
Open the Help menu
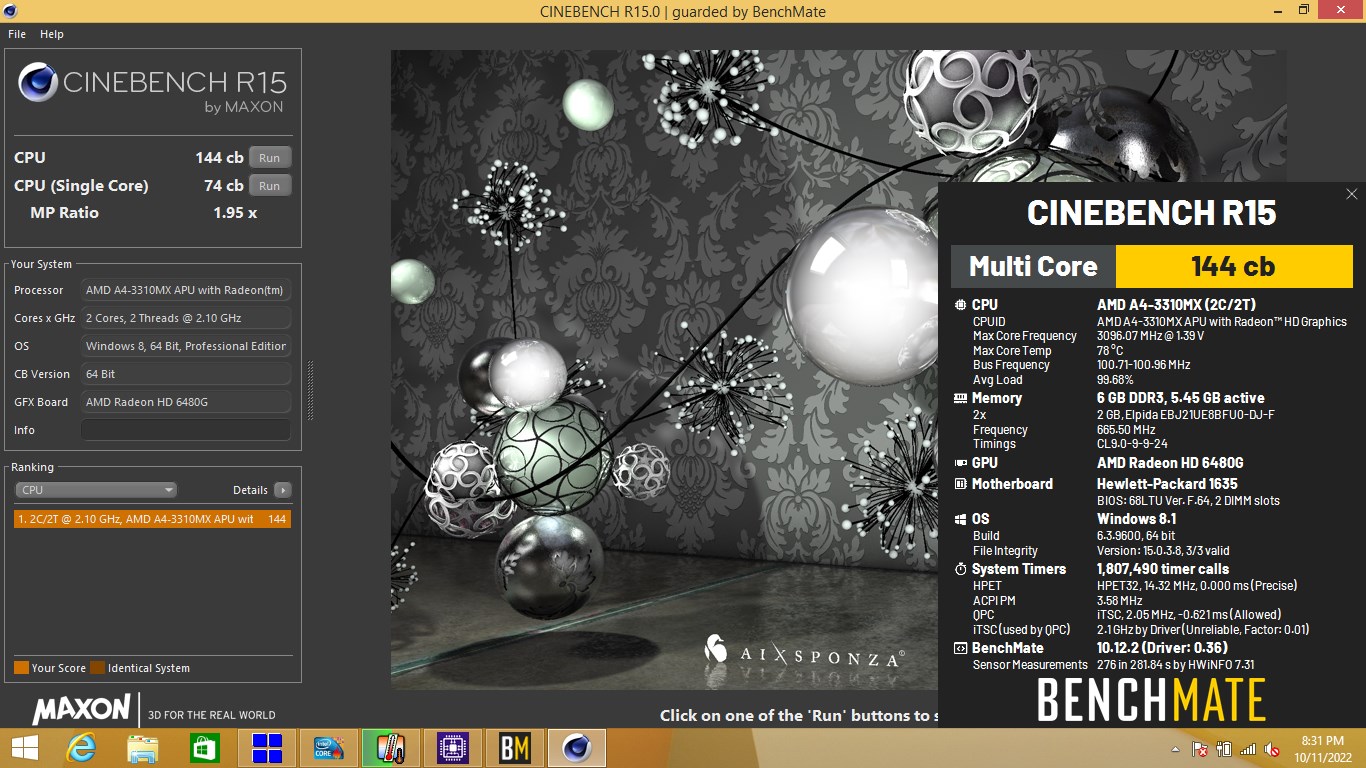point(52,34)
